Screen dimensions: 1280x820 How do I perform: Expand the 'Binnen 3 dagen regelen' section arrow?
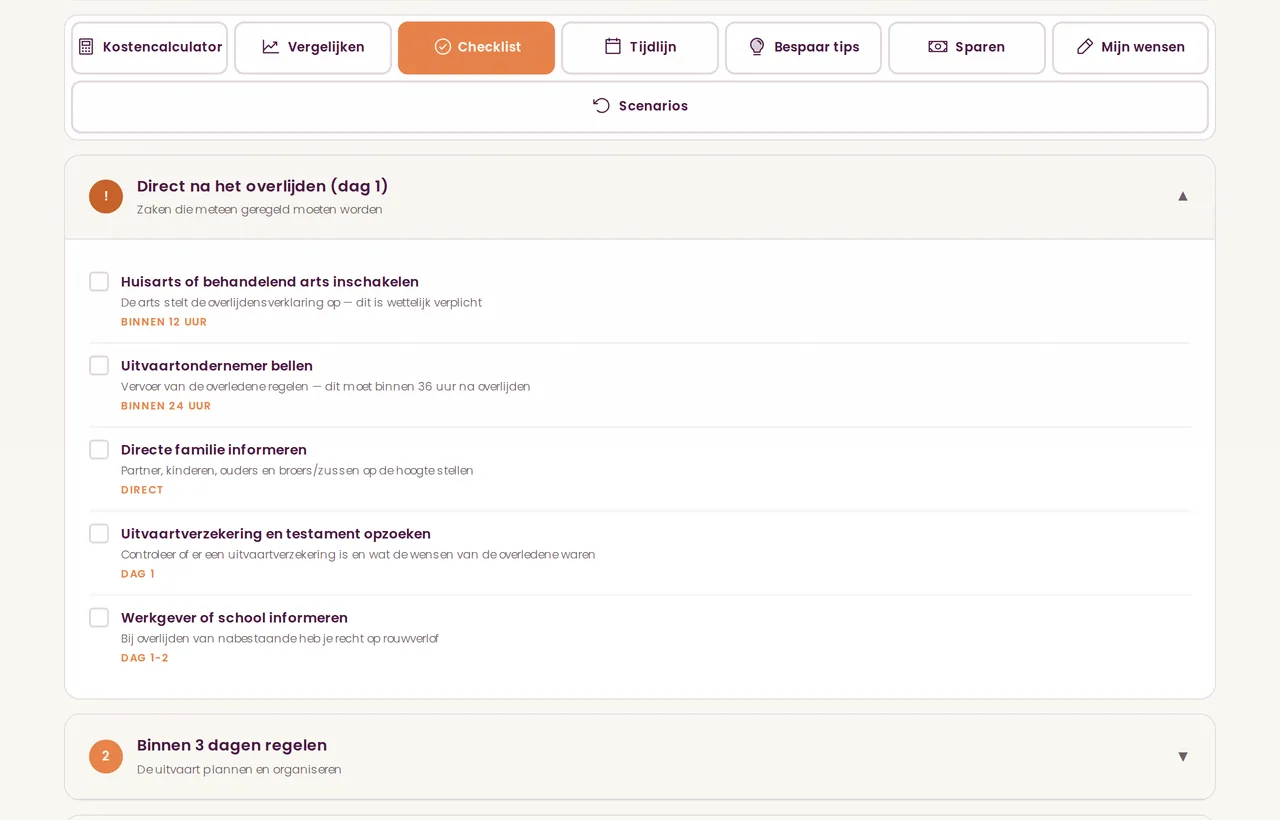(x=1183, y=756)
